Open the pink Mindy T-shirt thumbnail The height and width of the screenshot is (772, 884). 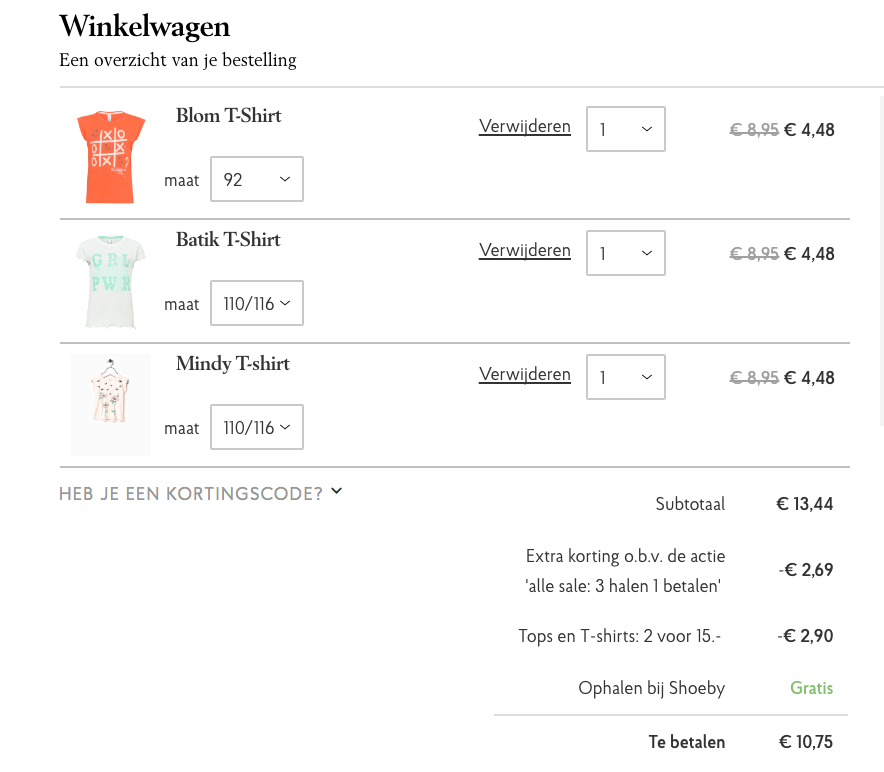click(x=111, y=405)
